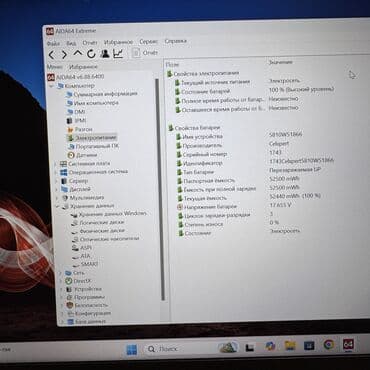Screen dimensions: 370x370
Task: Select AIDA64 v6.88.6400 root node
Action: pyautogui.click(x=76, y=77)
